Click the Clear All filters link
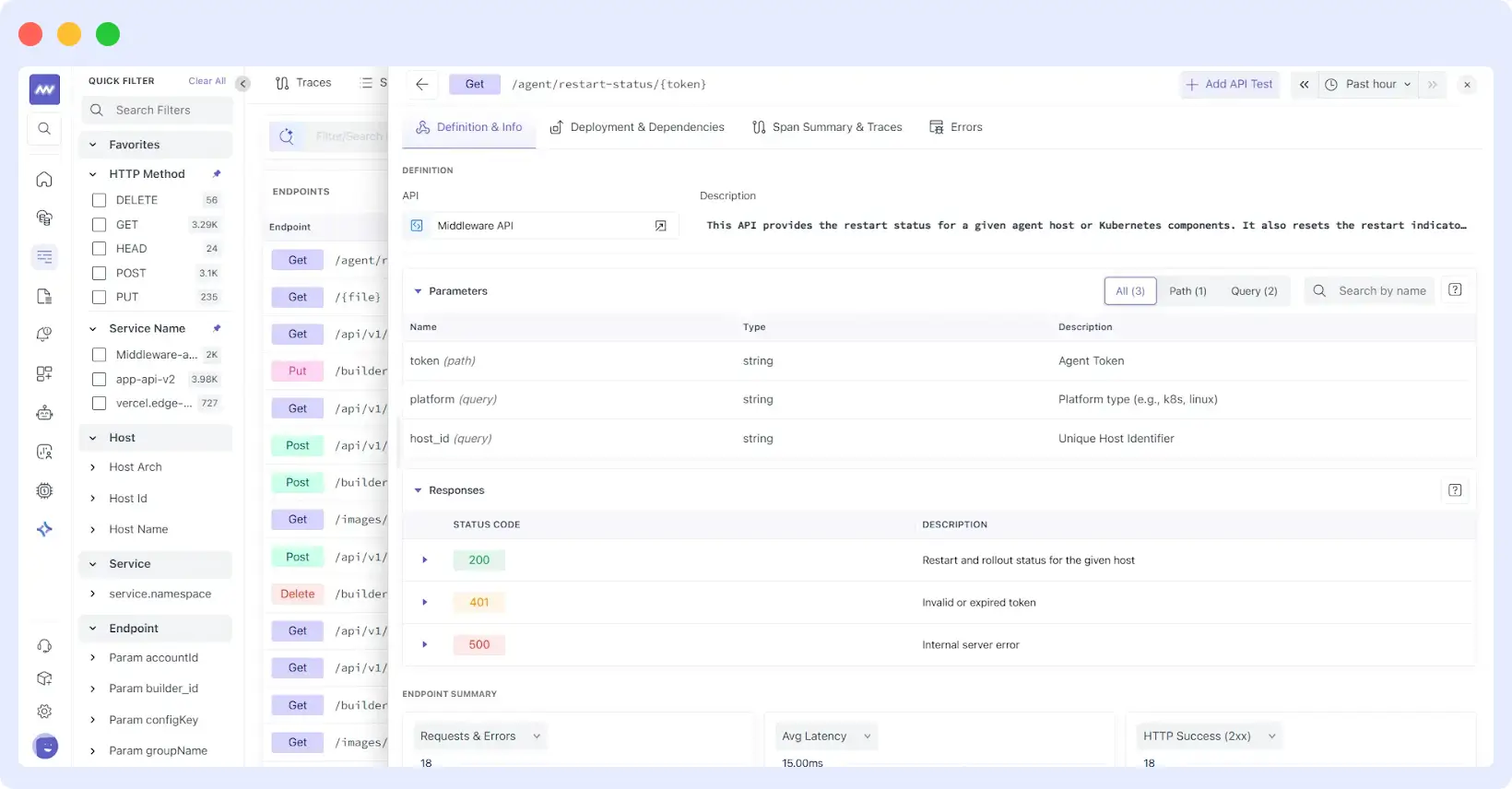1512x789 pixels. coord(207,81)
